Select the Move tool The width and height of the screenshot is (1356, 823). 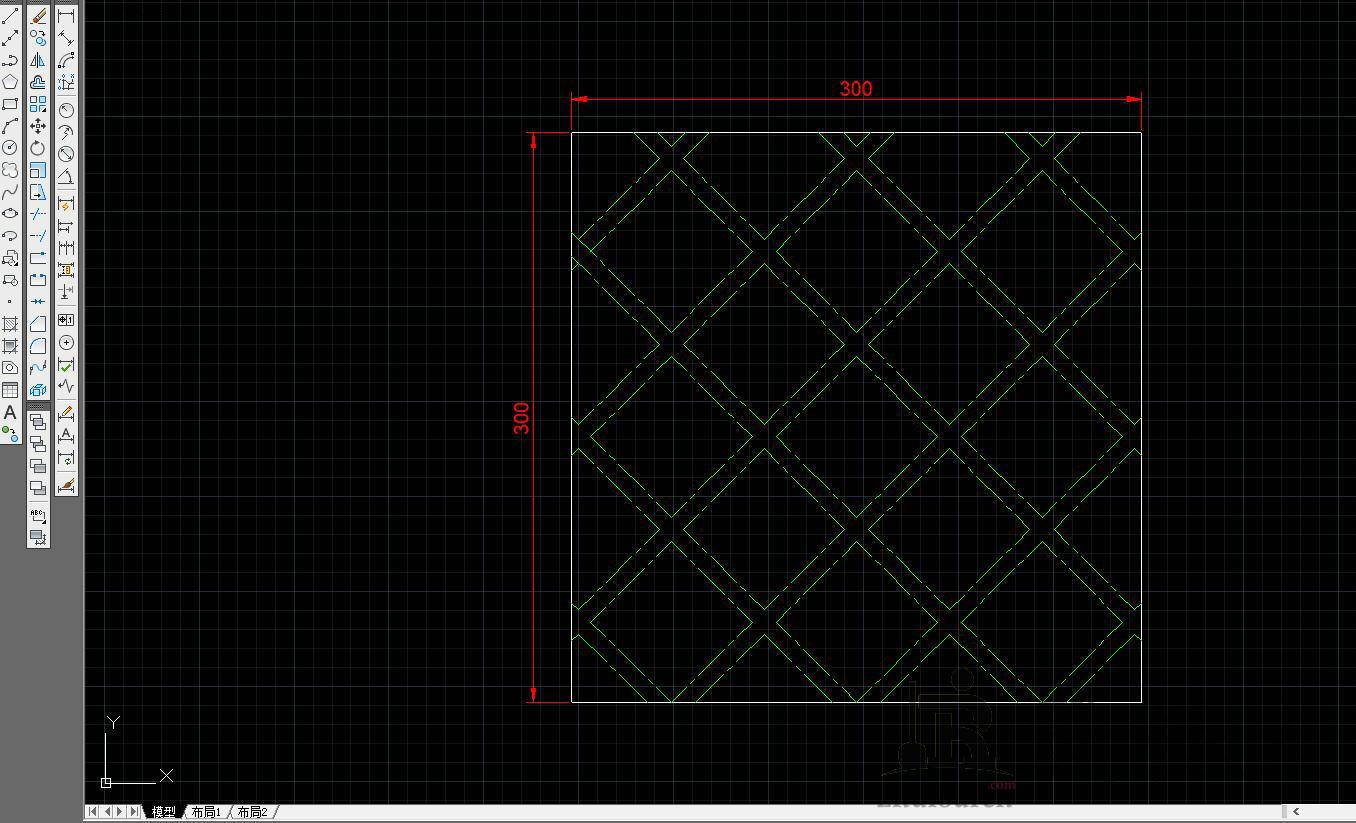point(38,126)
